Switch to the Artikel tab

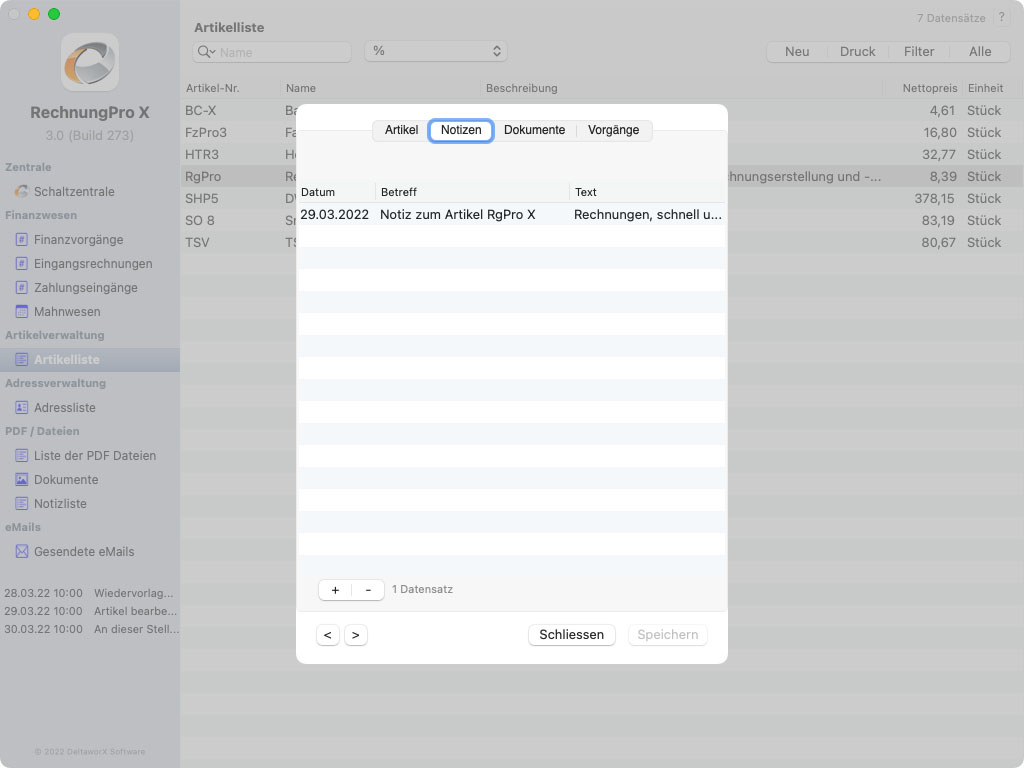[x=401, y=130]
